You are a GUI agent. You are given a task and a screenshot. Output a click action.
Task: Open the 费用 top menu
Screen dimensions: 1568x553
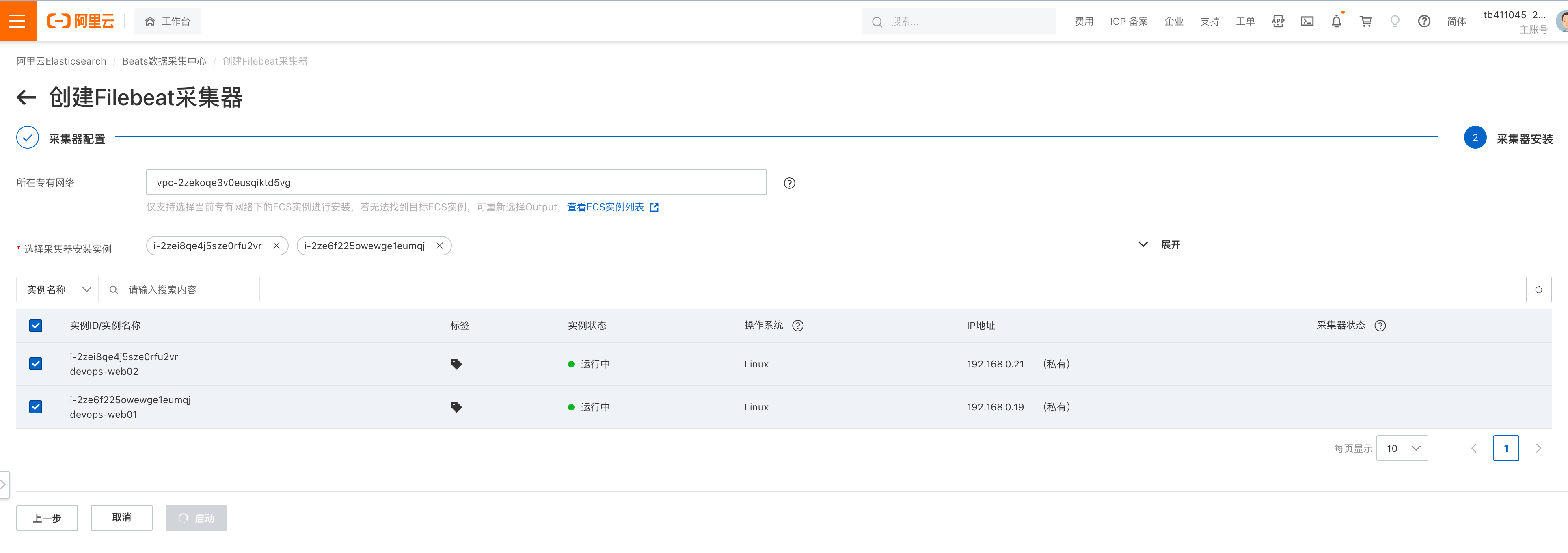pyautogui.click(x=1084, y=22)
